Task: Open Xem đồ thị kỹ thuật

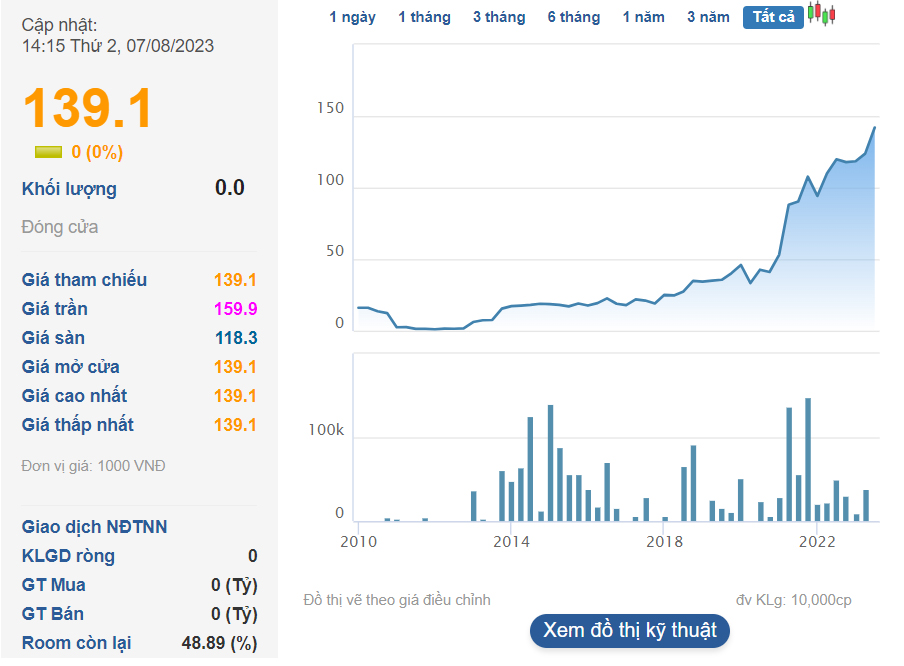Action: coord(630,630)
